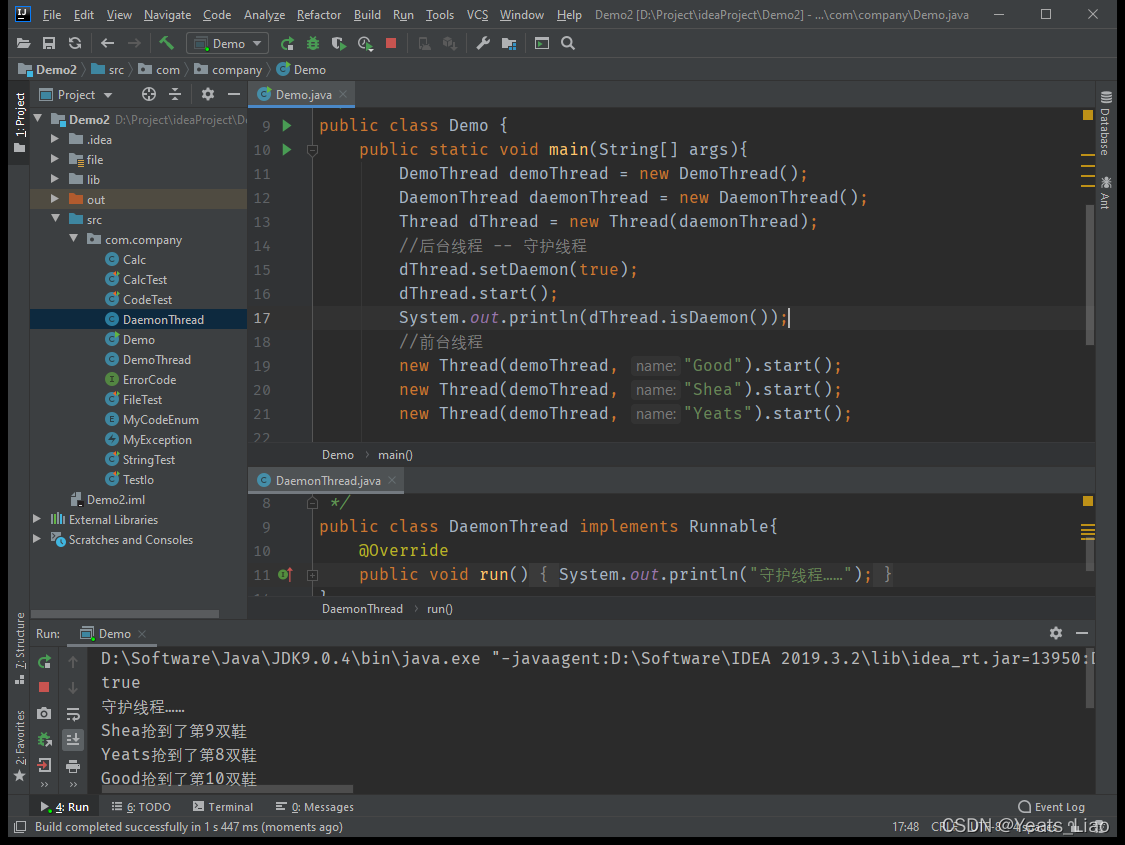Switch to the DaemonThread.java editor tab
Image resolution: width=1125 pixels, height=845 pixels.
(x=327, y=480)
